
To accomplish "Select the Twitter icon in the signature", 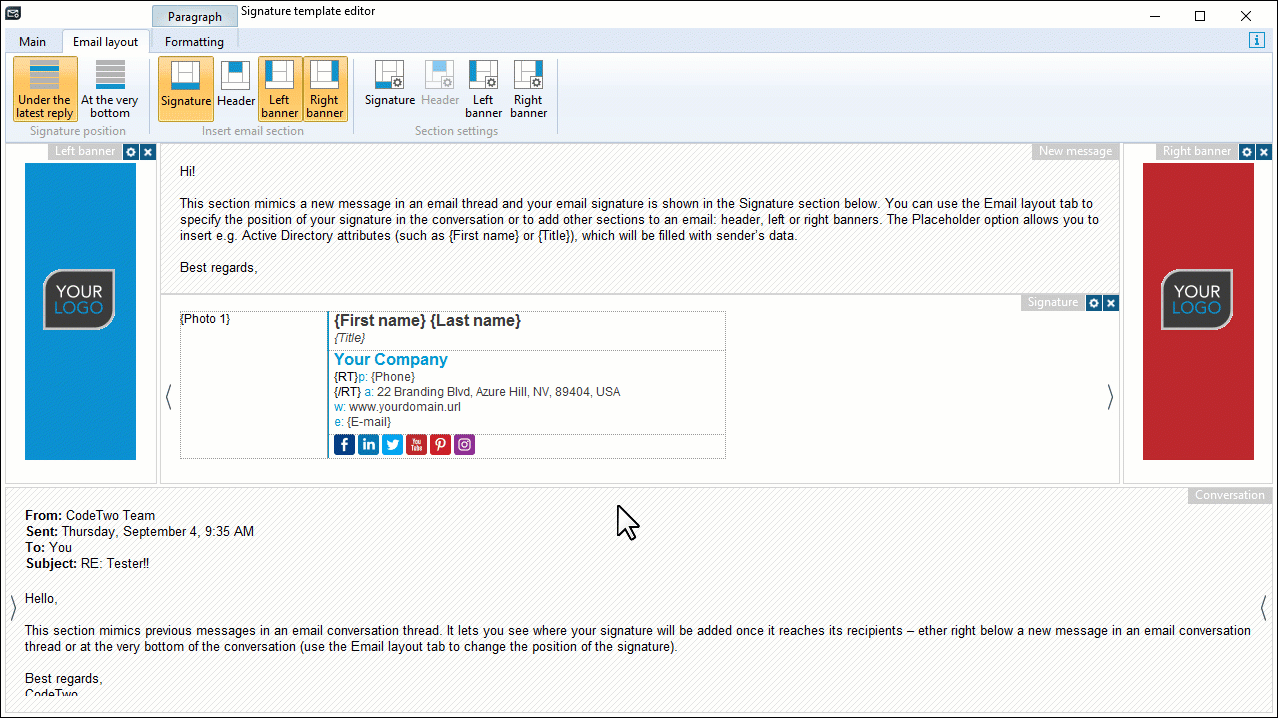I will [392, 444].
